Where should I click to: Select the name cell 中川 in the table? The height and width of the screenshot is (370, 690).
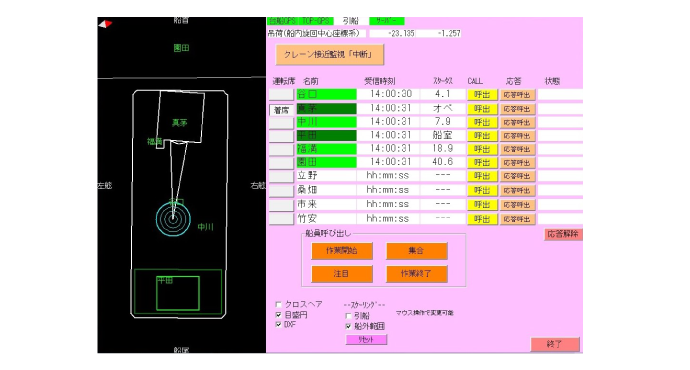[327, 122]
